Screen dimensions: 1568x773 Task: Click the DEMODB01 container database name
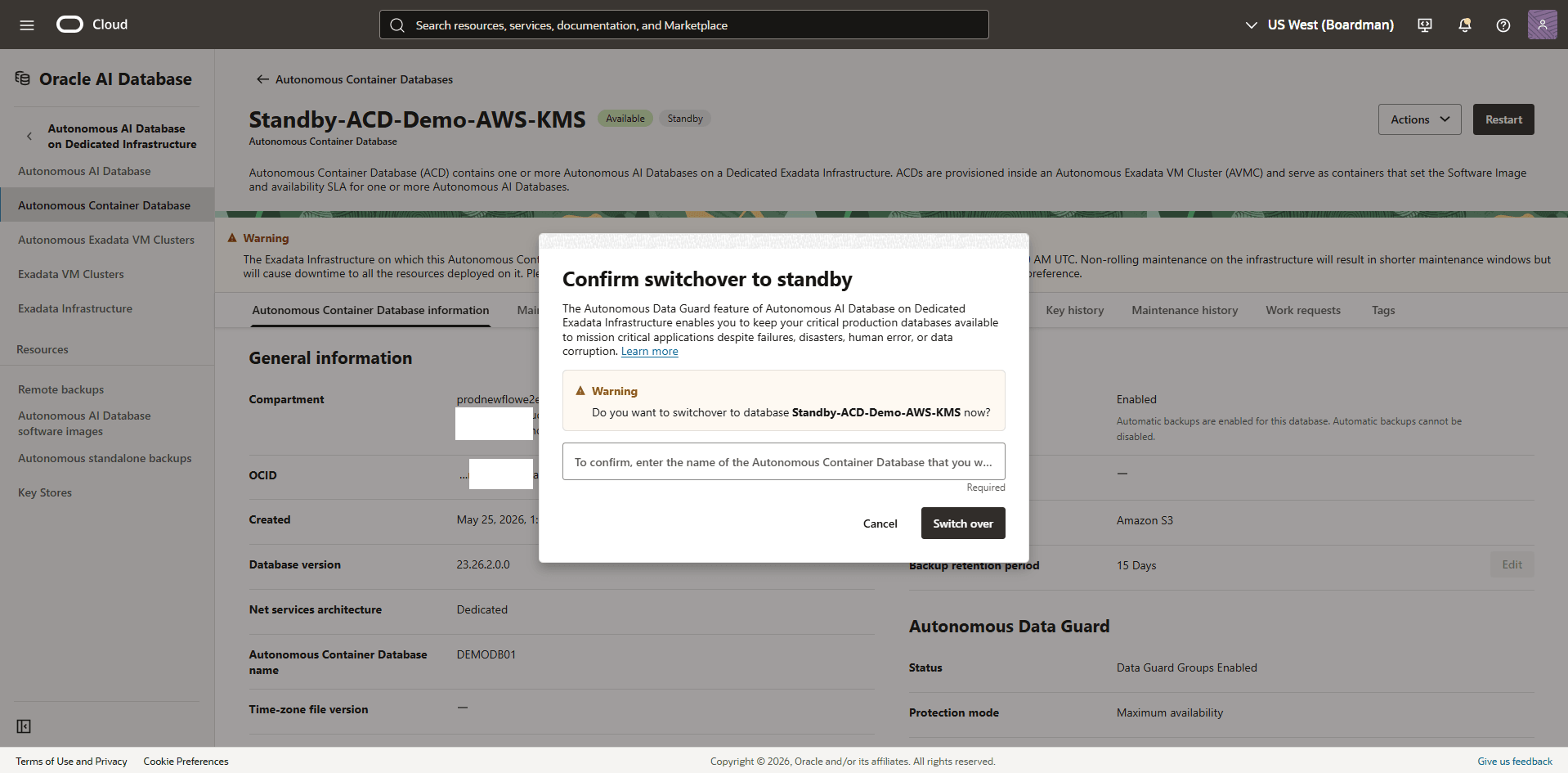486,654
